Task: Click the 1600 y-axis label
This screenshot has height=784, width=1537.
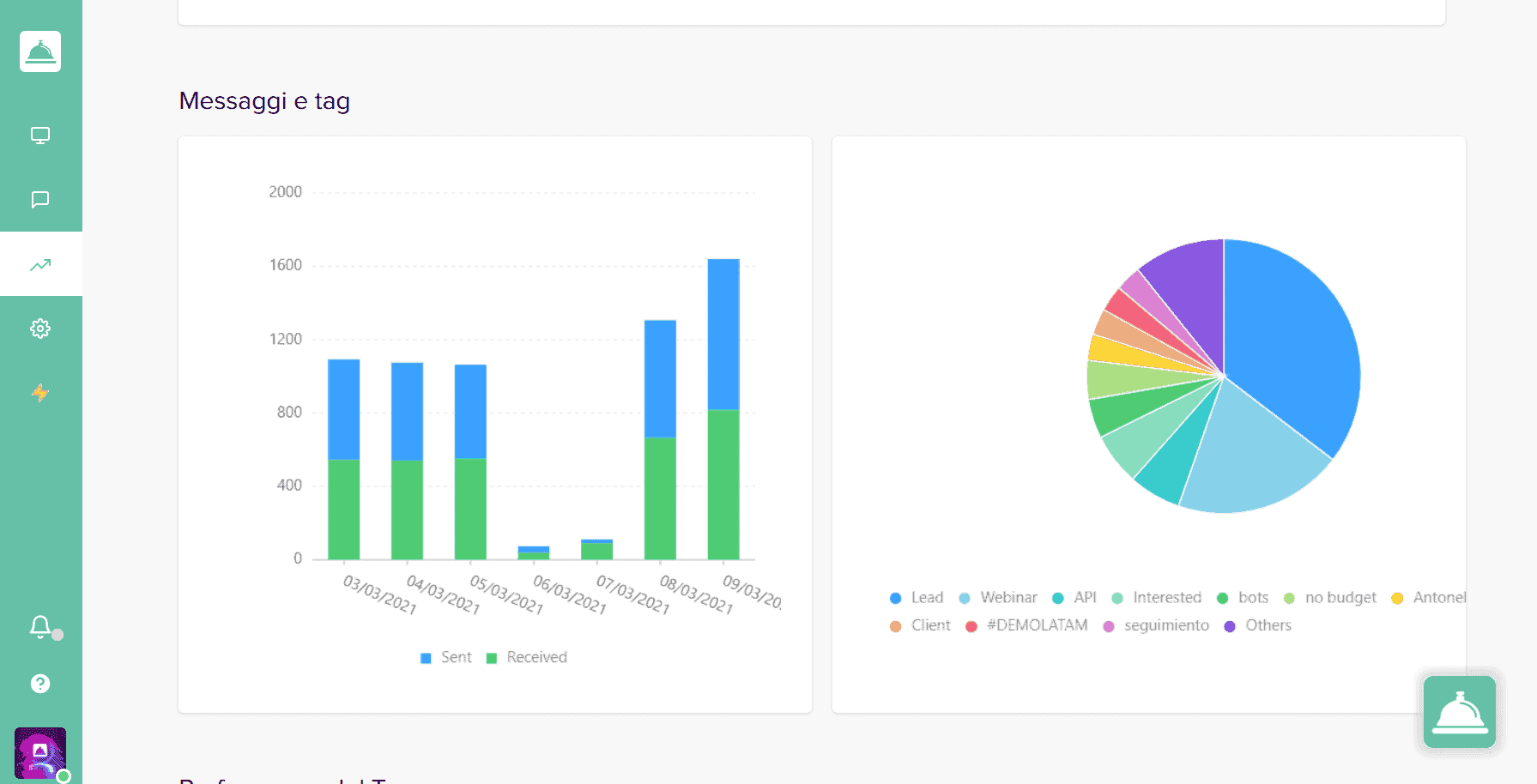Action: pos(285,265)
